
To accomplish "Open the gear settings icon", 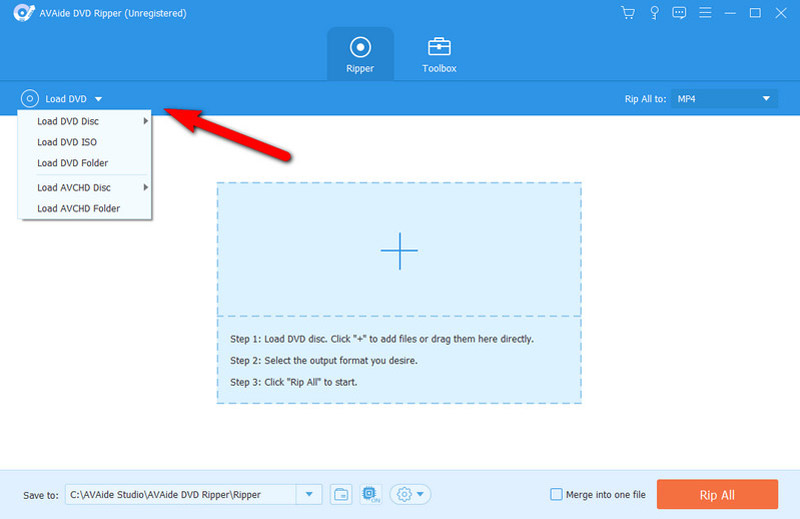I will click(404, 495).
